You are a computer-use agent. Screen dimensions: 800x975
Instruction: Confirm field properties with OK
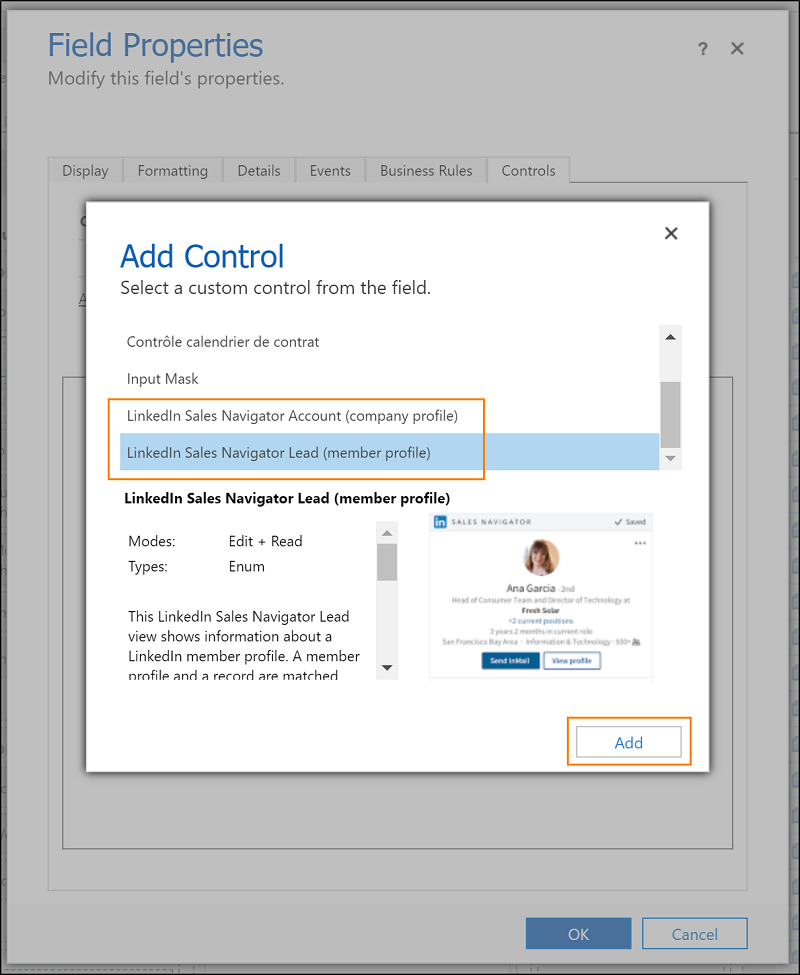(x=578, y=933)
